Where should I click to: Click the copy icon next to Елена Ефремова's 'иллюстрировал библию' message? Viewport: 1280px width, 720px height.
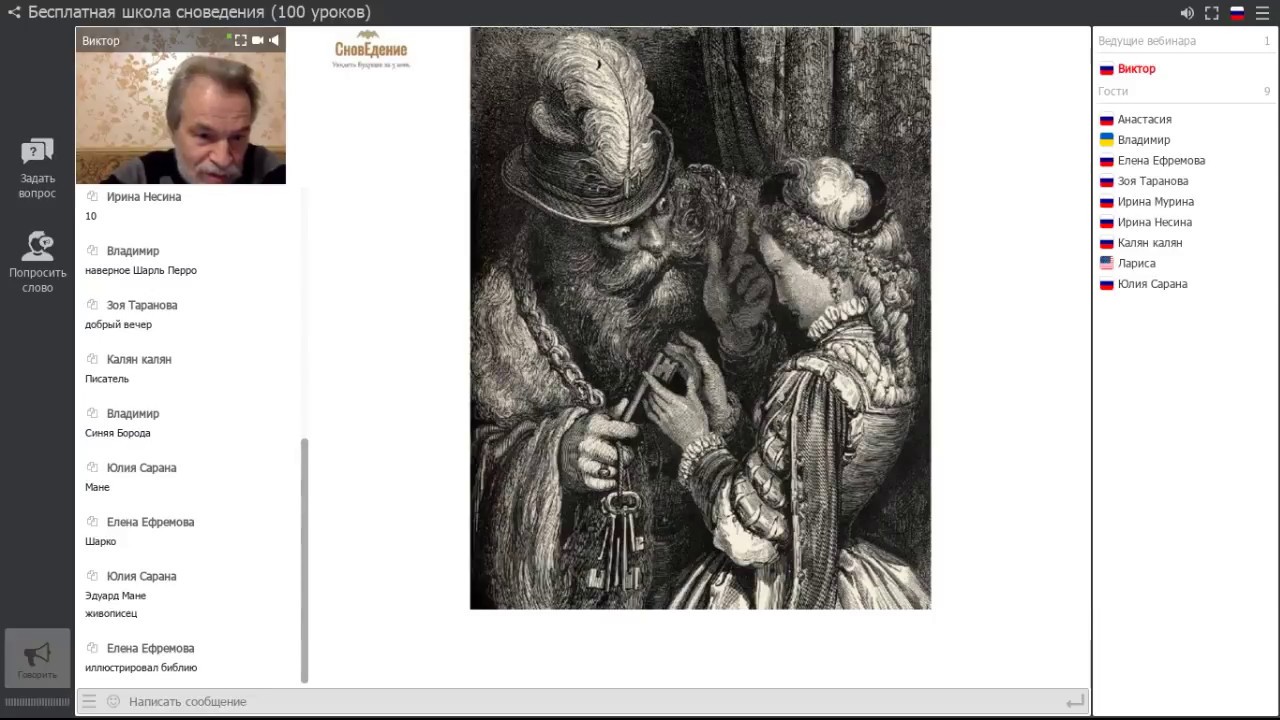92,647
